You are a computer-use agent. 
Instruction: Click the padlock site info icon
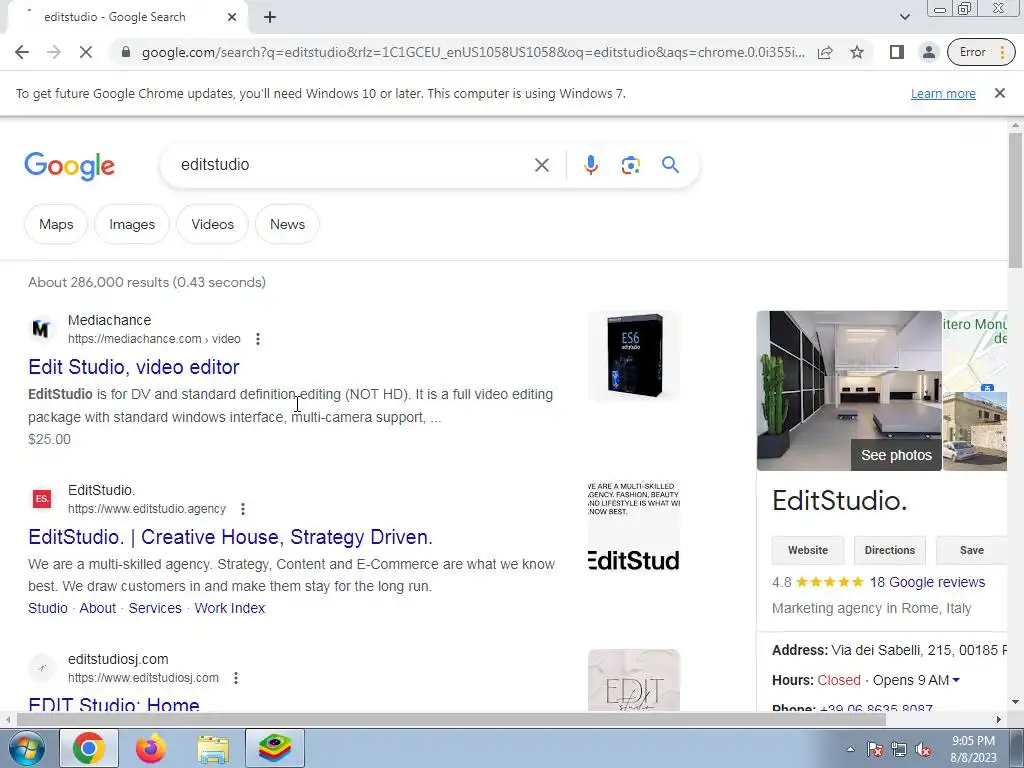pyautogui.click(x=126, y=52)
